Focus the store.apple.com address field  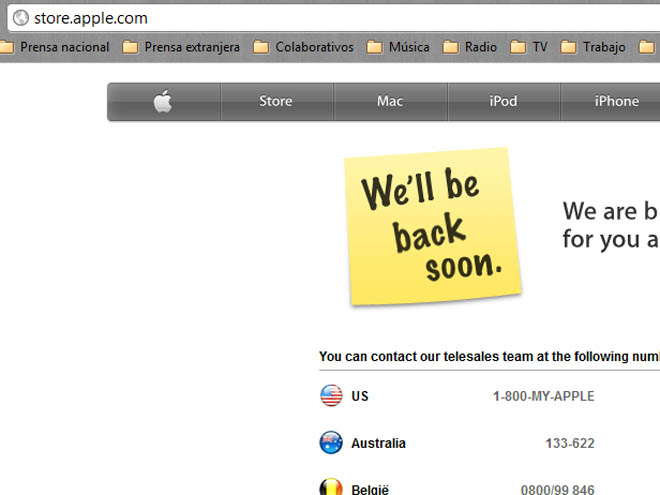pos(300,17)
